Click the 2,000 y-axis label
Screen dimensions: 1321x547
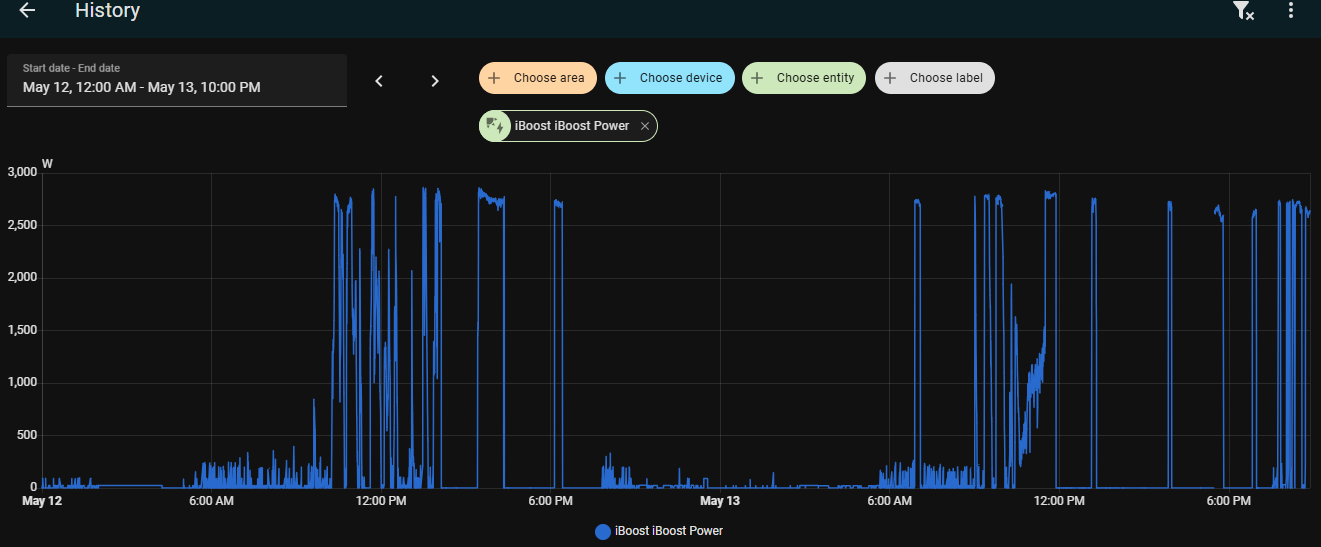[x=21, y=277]
